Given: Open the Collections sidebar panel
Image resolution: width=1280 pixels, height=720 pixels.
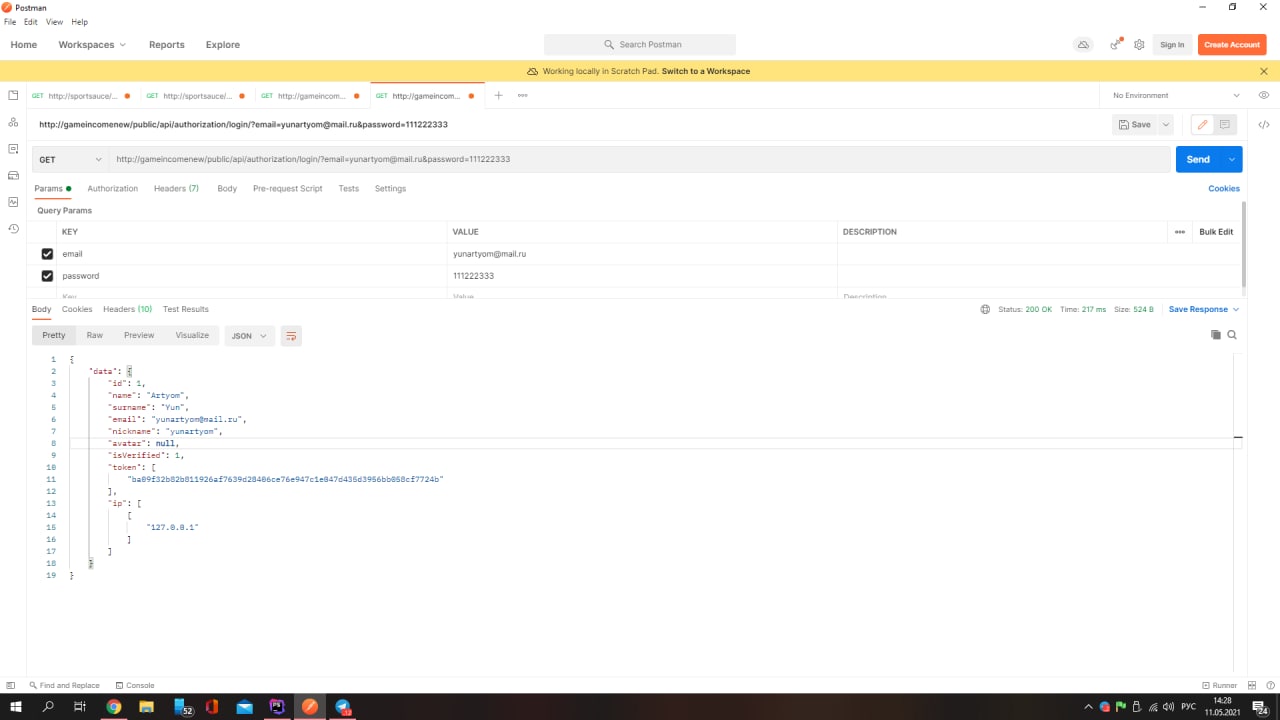Looking at the screenshot, I should click(x=13, y=95).
